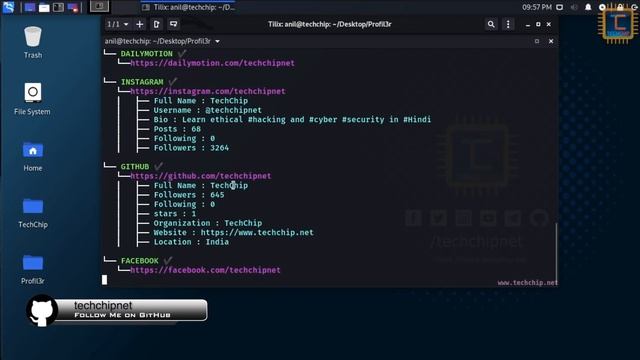This screenshot has width=640, height=360.
Task: Open the TechChip desktop folder
Action: (x=33, y=213)
